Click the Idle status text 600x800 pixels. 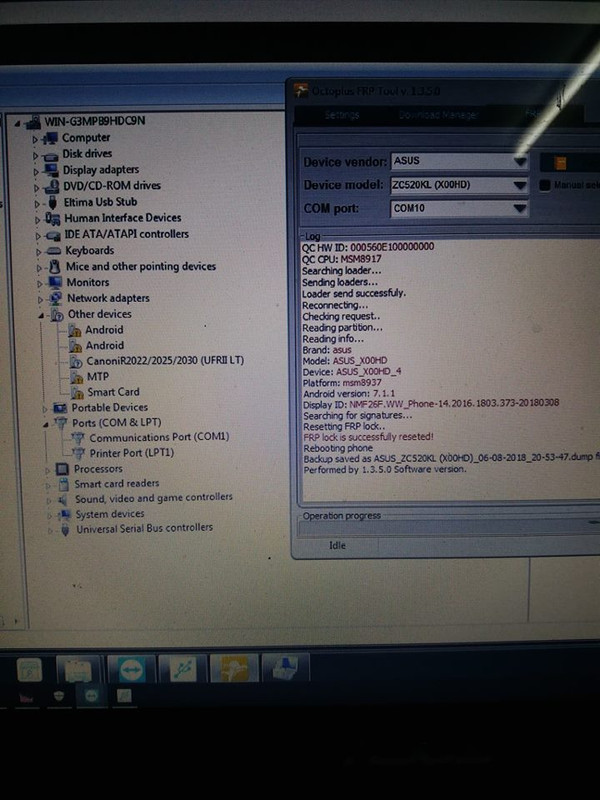pos(337,545)
